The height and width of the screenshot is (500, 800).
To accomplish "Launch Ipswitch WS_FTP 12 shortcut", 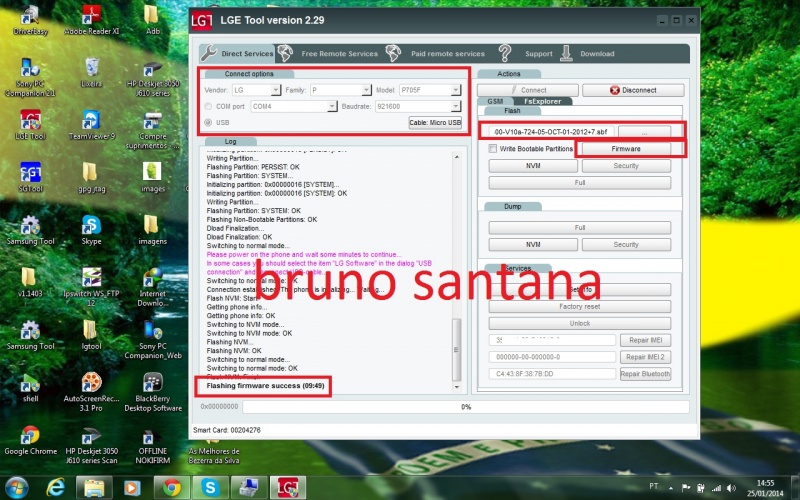I will pyautogui.click(x=91, y=287).
